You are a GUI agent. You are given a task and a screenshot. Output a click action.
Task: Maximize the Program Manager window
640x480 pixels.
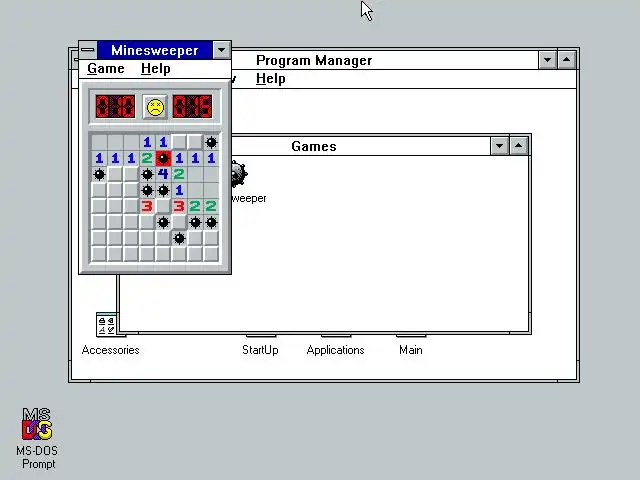tap(567, 60)
